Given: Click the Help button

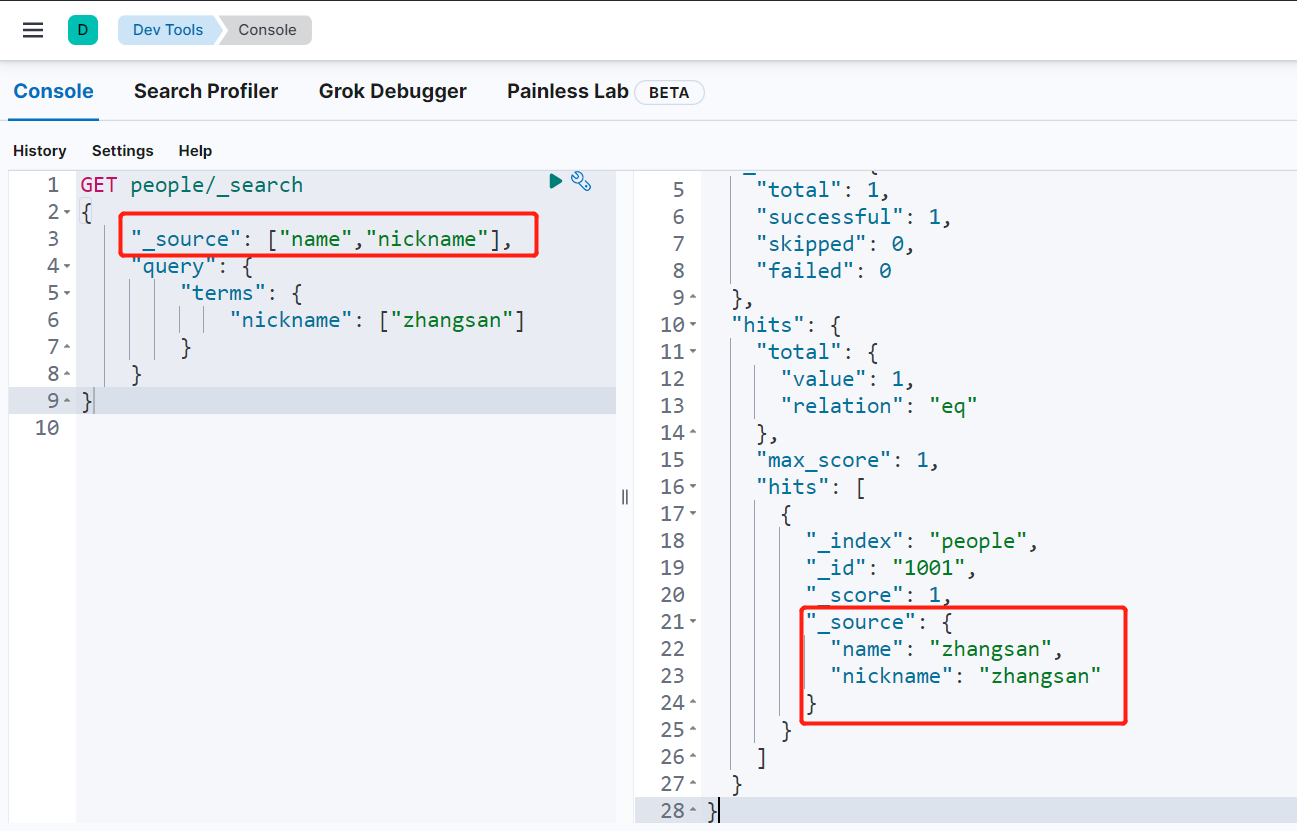Looking at the screenshot, I should [195, 151].
